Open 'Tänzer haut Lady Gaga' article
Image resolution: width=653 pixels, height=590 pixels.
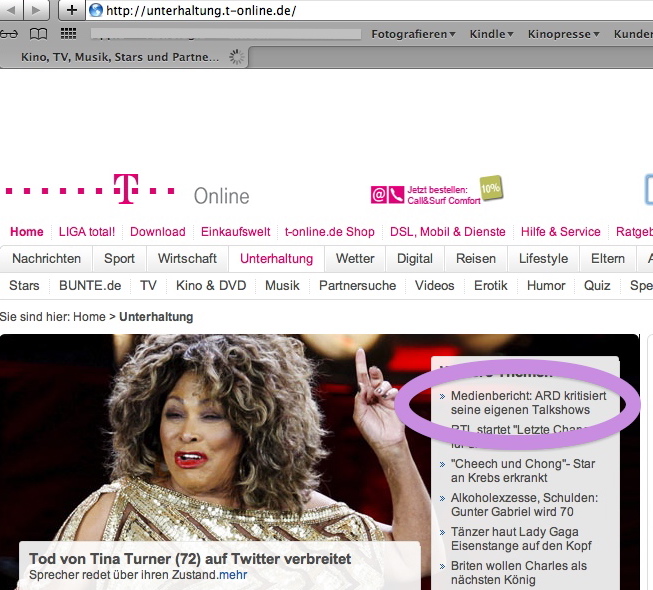(521, 539)
